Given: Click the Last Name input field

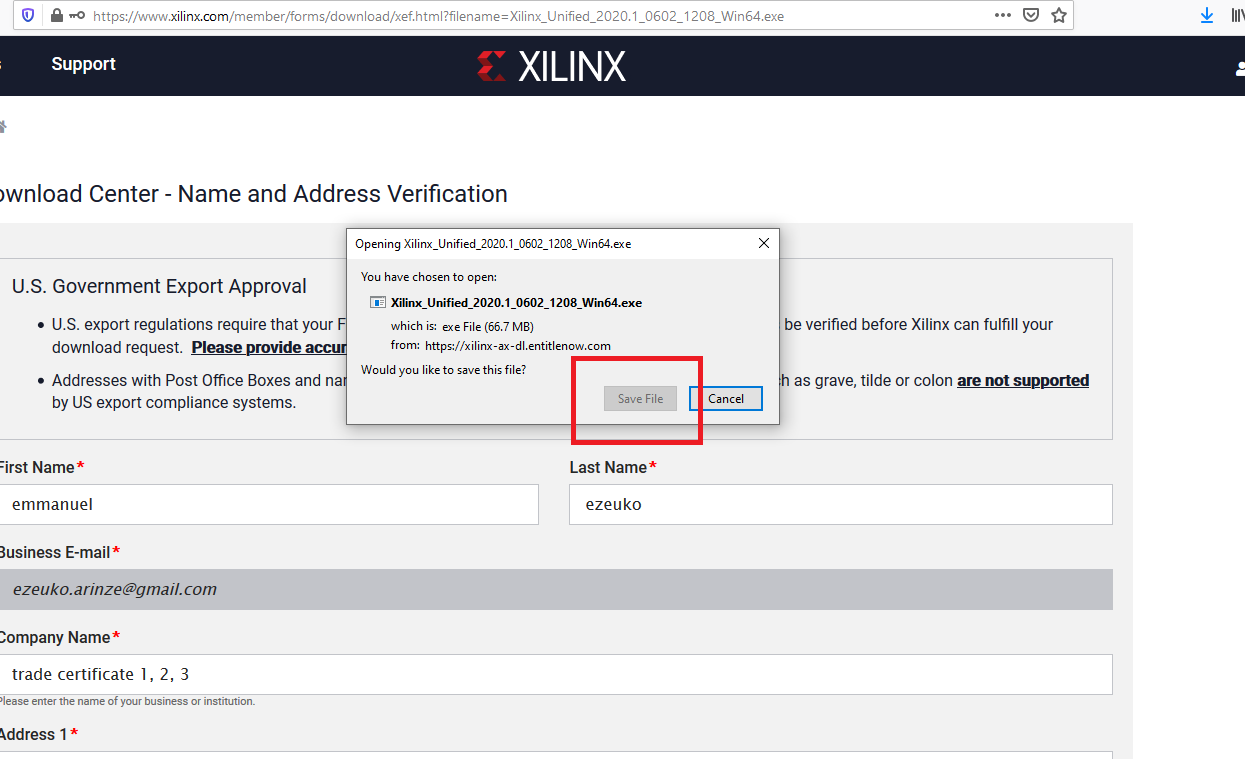Looking at the screenshot, I should tap(840, 505).
